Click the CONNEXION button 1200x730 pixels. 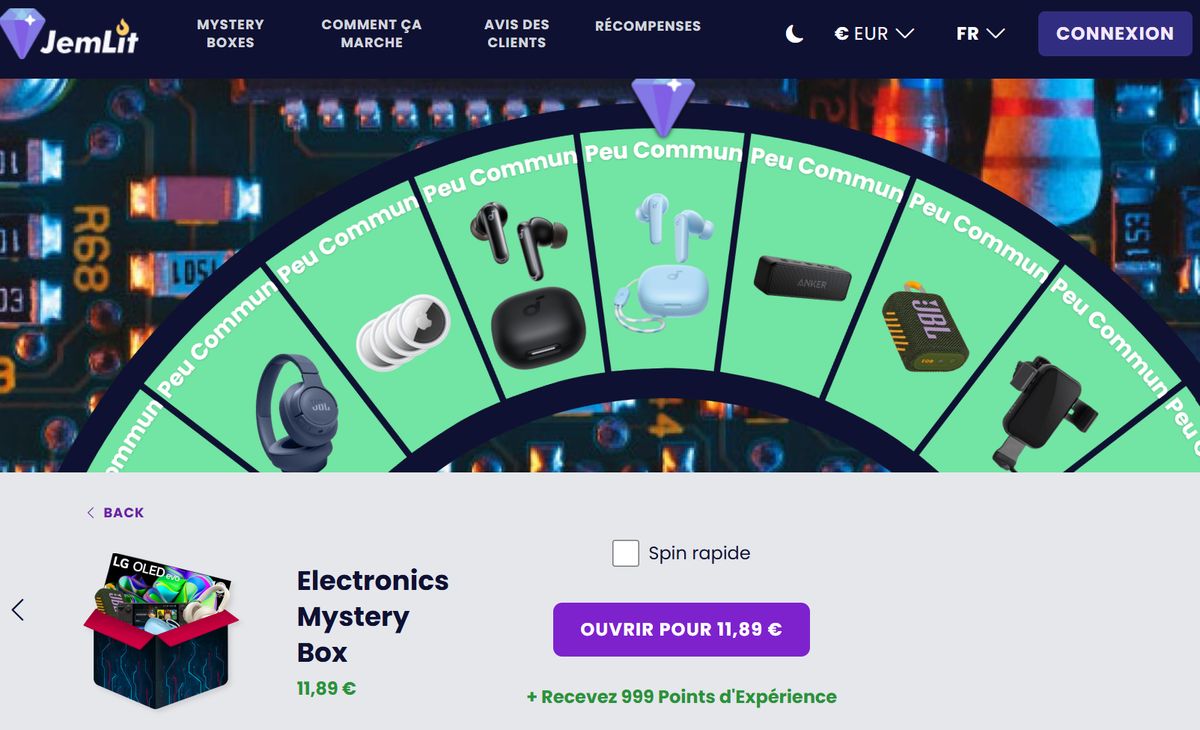pyautogui.click(x=1115, y=34)
